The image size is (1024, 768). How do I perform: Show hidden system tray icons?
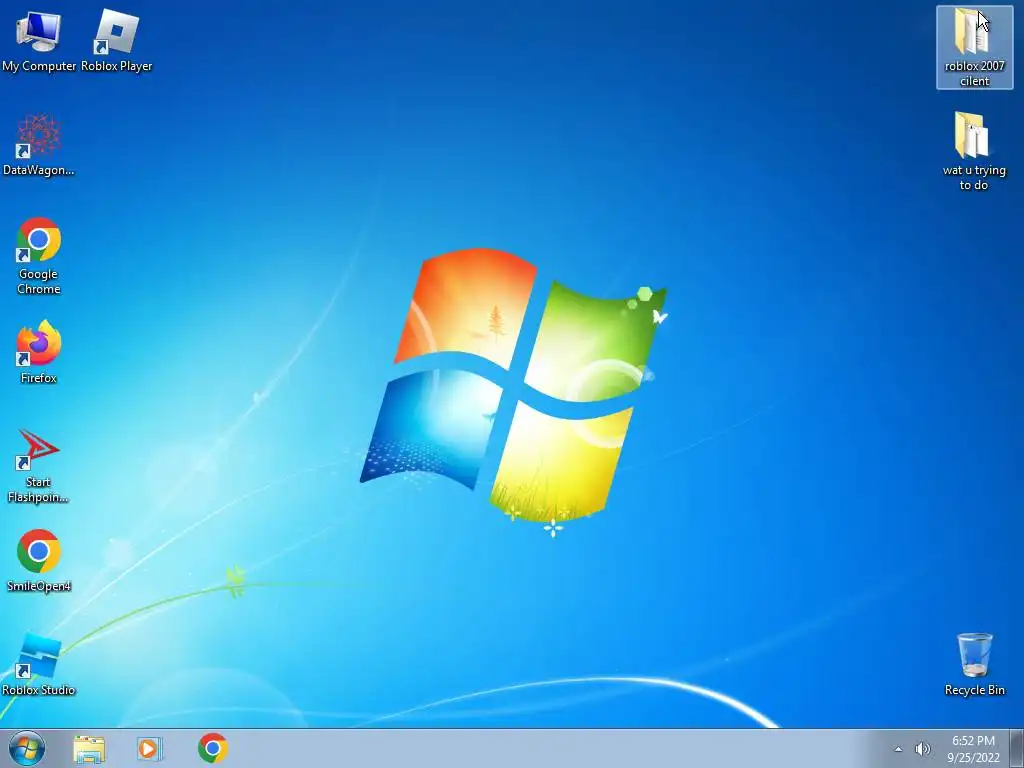(898, 749)
